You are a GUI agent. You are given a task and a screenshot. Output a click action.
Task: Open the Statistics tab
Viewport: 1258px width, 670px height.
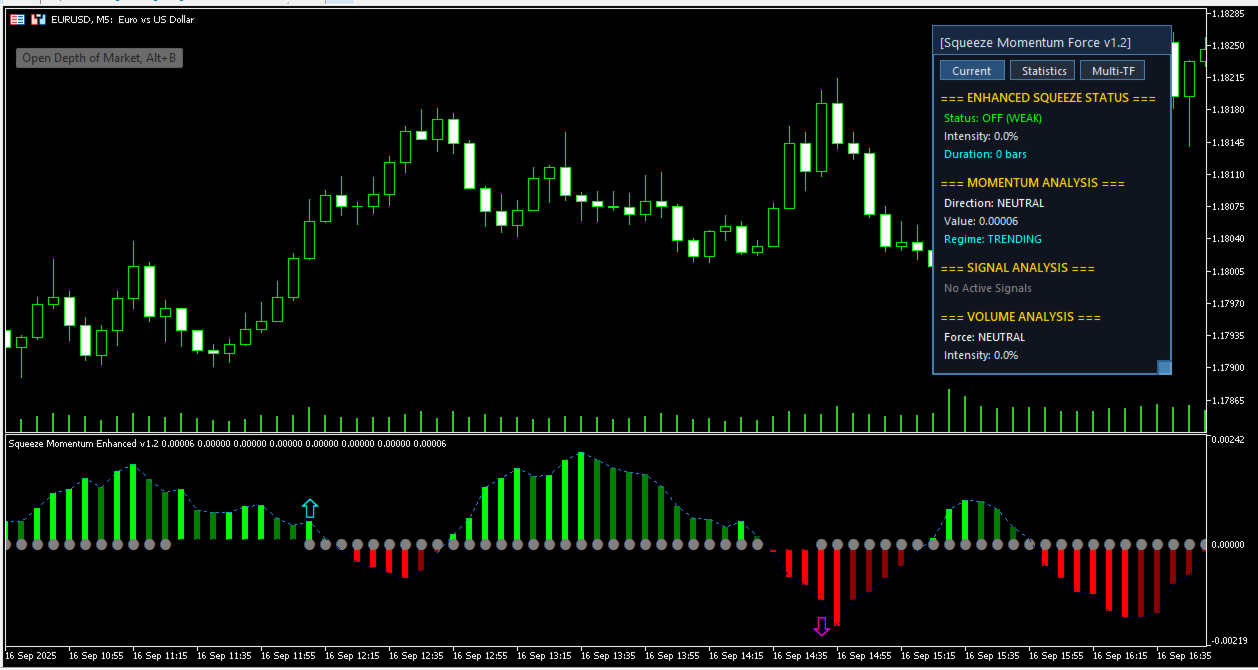1043,71
